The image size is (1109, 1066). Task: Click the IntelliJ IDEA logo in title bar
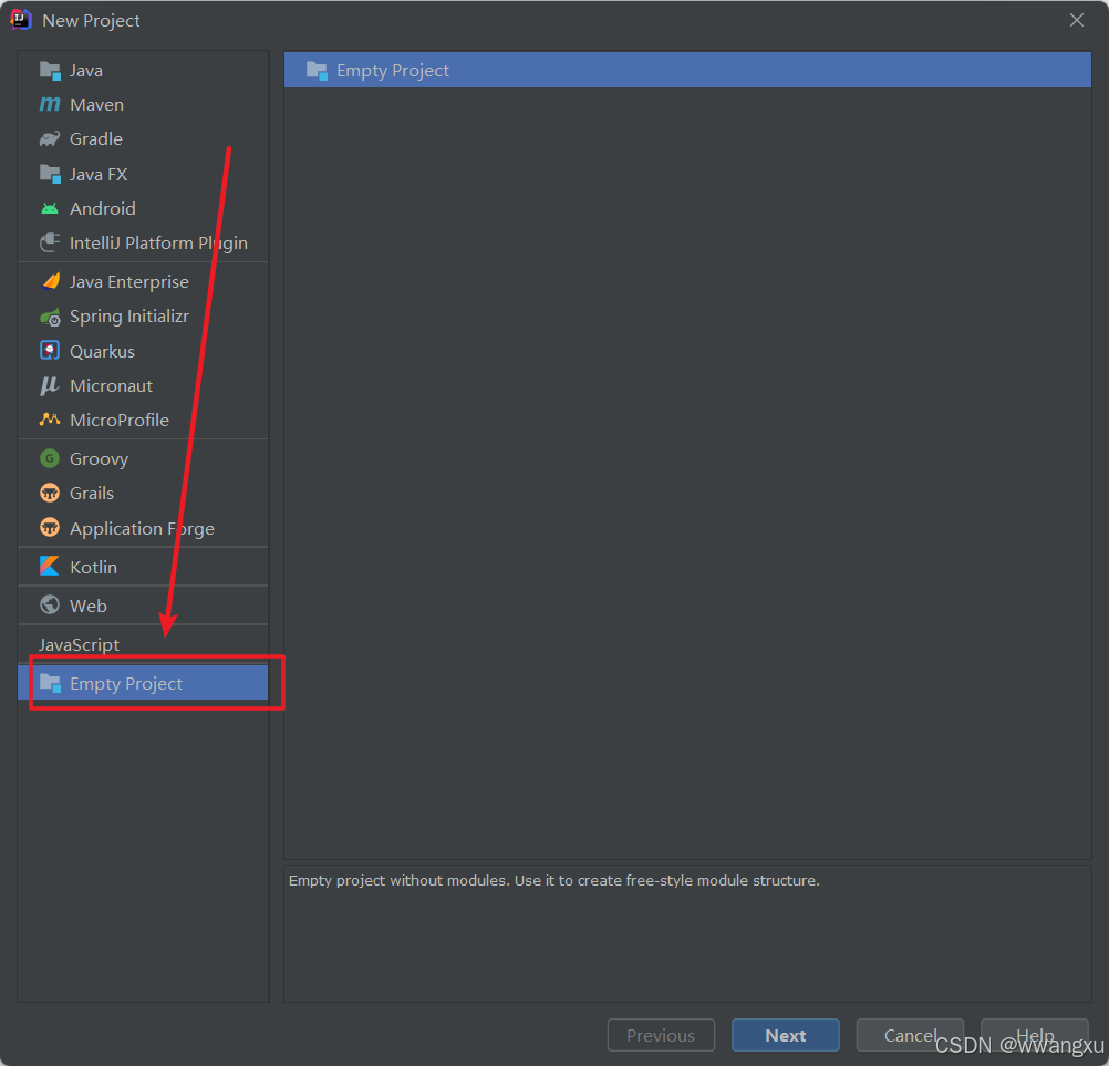pos(21,20)
